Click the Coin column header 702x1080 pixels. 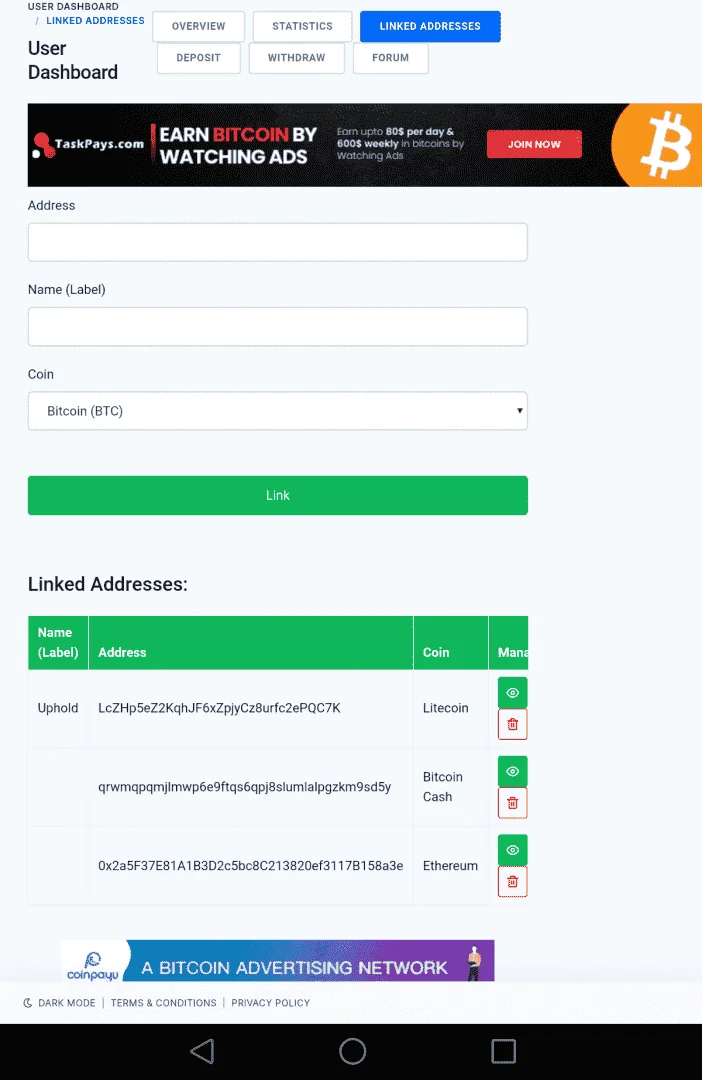pos(451,643)
